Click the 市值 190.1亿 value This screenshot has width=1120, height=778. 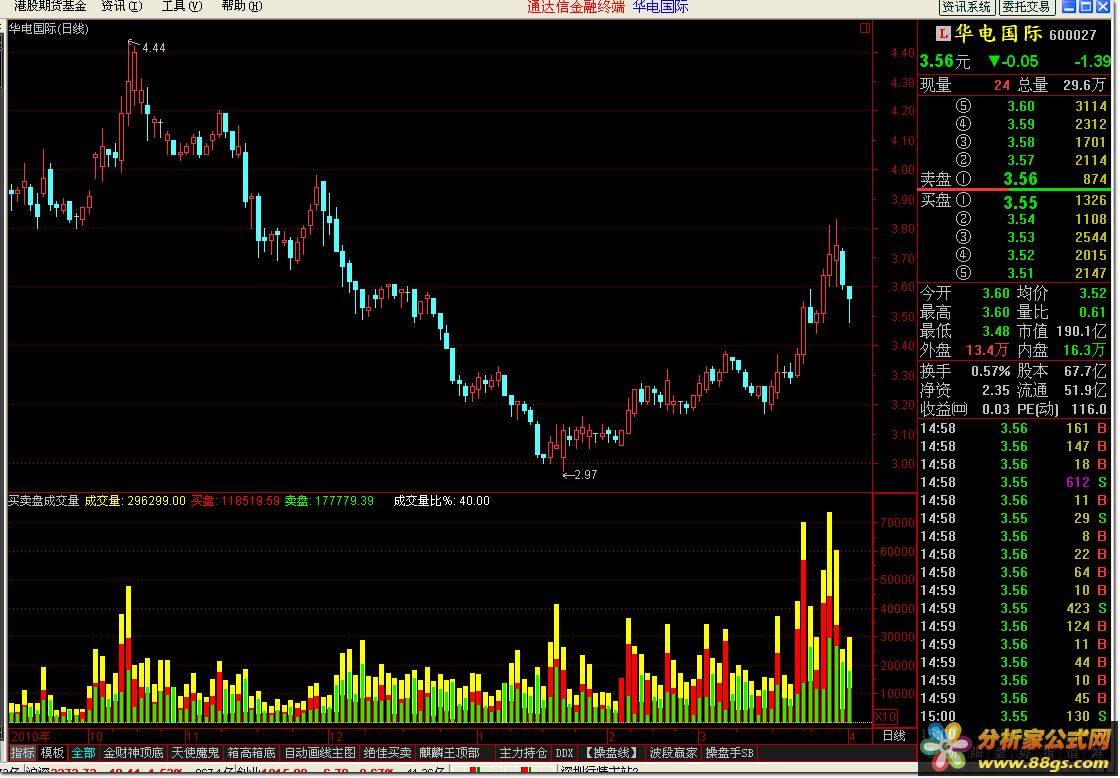[1081, 331]
